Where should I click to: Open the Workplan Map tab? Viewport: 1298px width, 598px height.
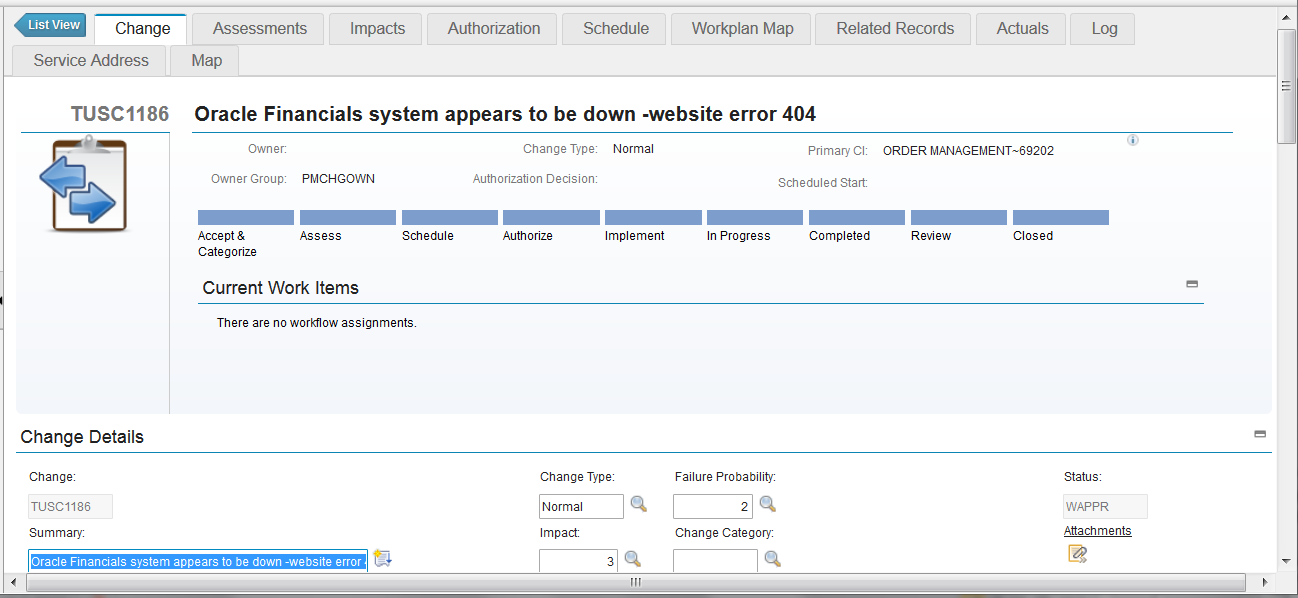click(x=742, y=29)
